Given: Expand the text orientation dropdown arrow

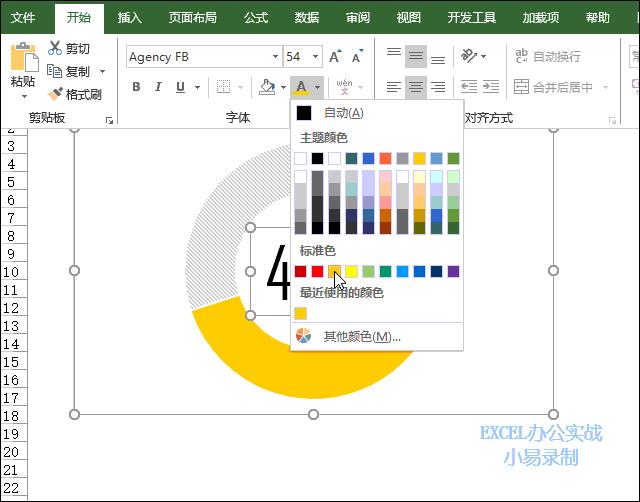Looking at the screenshot, I should pyautogui.click(x=484, y=56).
